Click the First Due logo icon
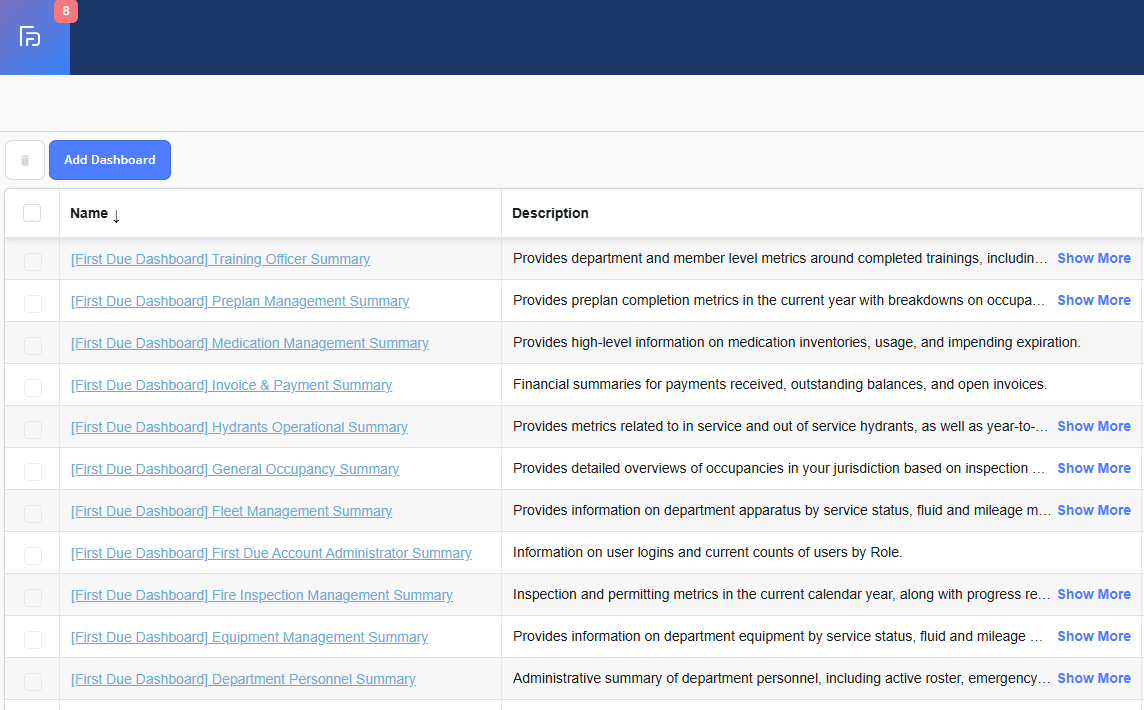Viewport: 1144px width, 710px height. point(30,38)
